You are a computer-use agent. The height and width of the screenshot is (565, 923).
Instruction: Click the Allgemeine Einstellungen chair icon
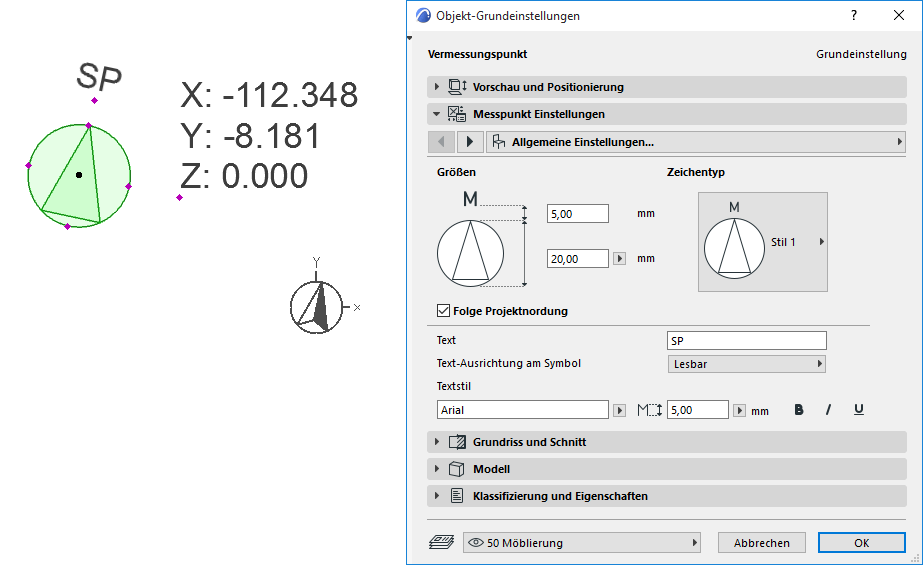click(x=499, y=142)
